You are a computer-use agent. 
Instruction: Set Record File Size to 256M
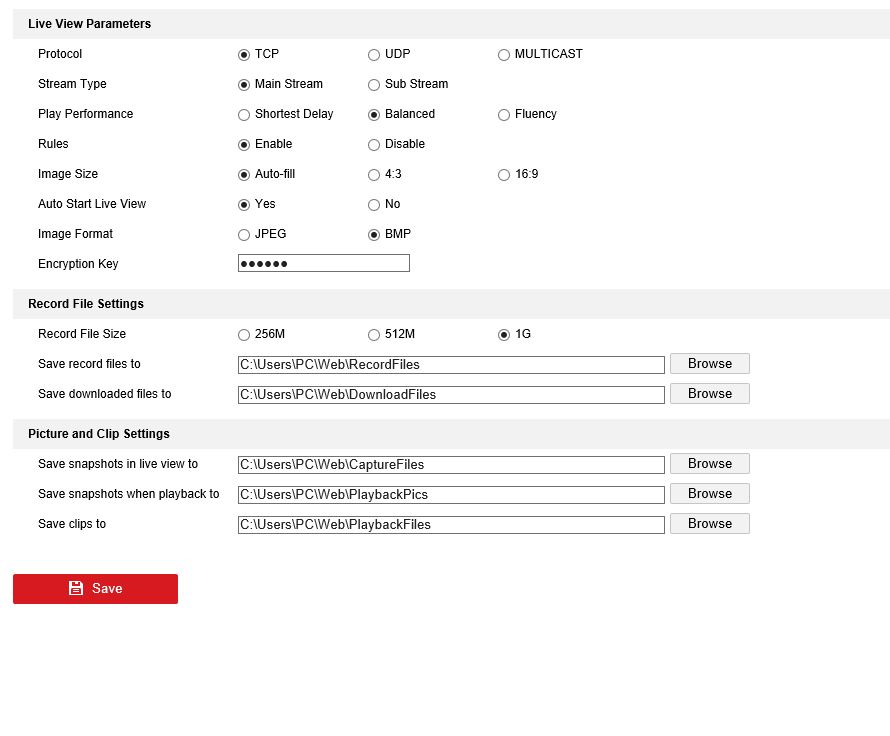[244, 335]
